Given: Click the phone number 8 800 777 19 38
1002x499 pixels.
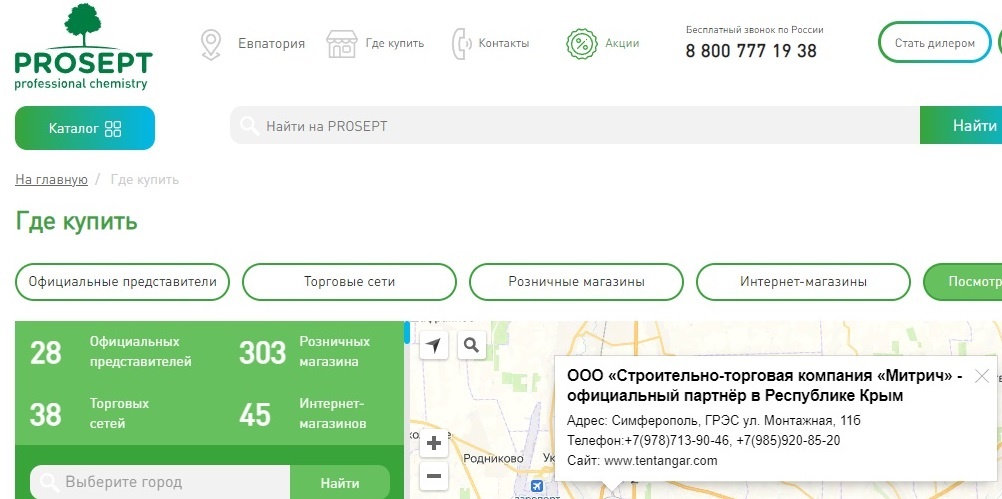Looking at the screenshot, I should [x=751, y=51].
